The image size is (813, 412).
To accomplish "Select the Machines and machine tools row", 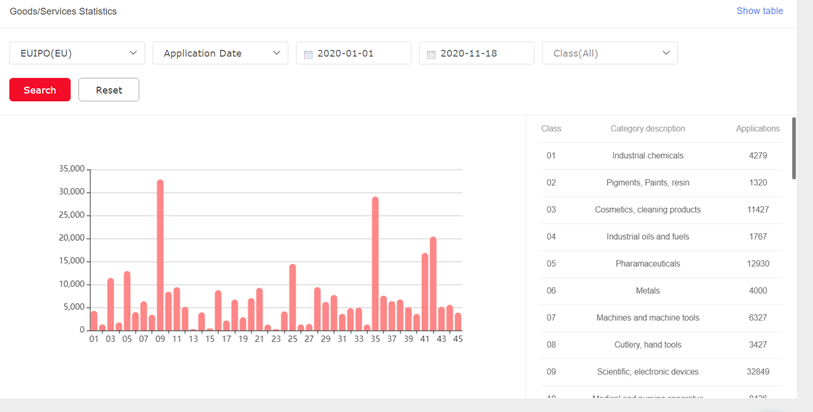I will (x=661, y=318).
